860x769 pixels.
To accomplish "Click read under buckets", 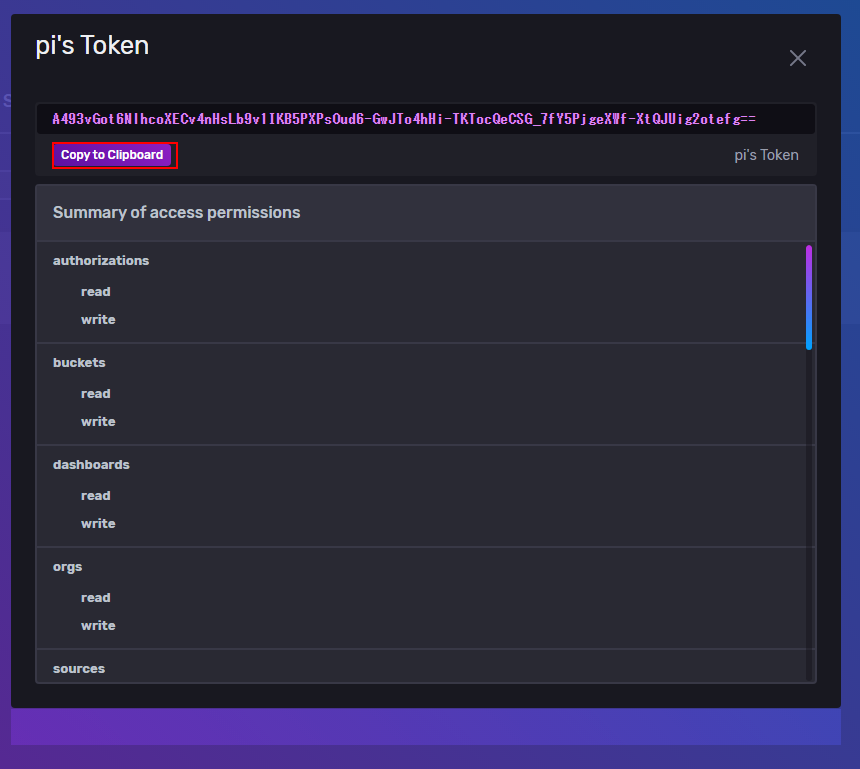I will tap(96, 394).
